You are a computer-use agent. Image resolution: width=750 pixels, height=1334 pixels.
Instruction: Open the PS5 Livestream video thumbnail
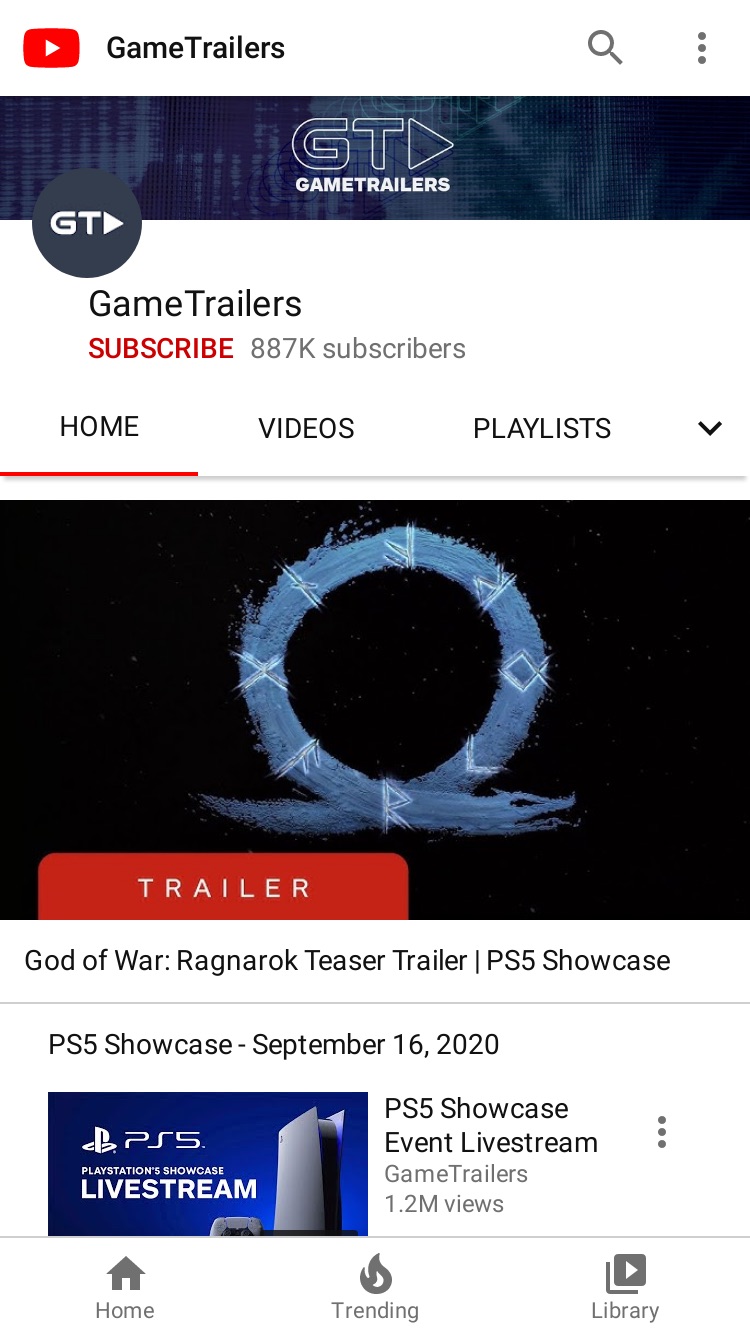(x=208, y=1164)
